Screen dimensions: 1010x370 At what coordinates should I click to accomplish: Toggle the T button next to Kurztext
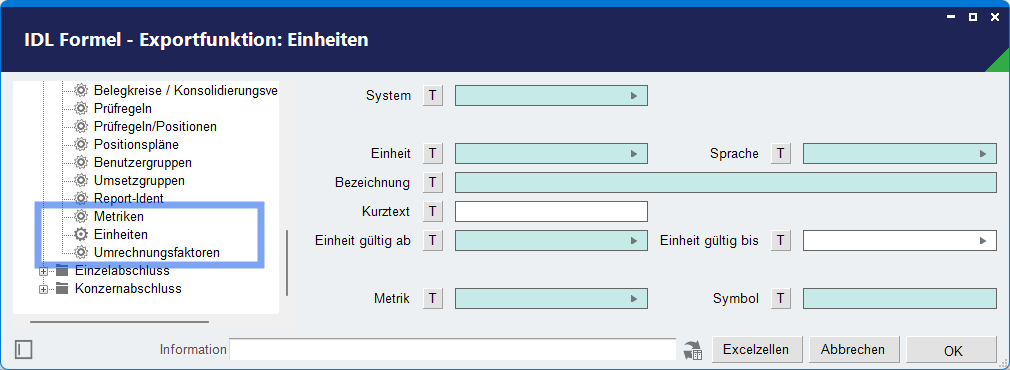coord(433,211)
